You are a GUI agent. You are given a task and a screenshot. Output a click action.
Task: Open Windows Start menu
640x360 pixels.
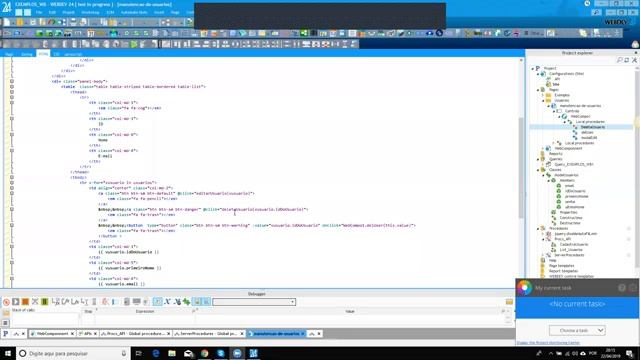tap(8, 353)
